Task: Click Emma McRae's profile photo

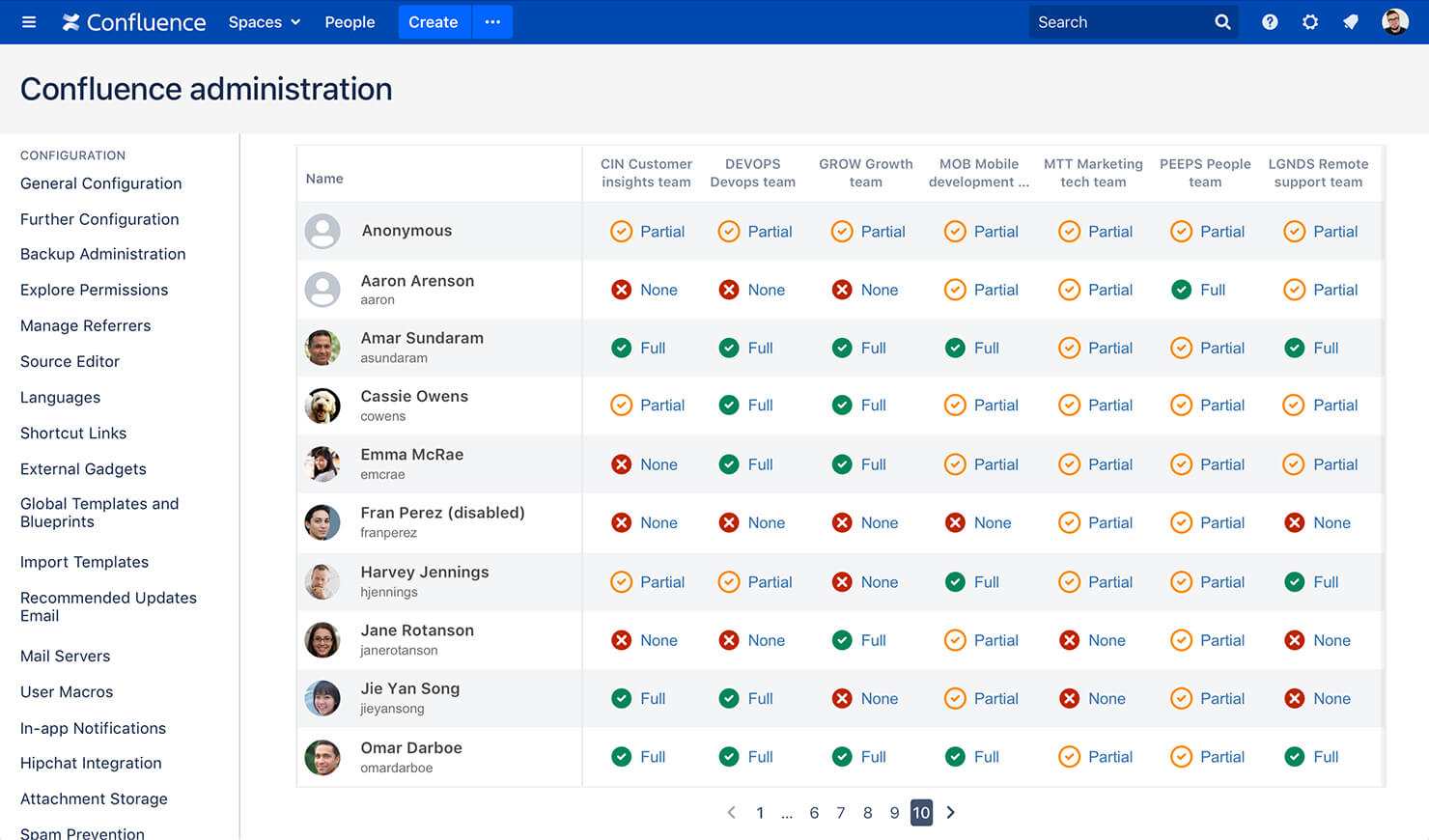Action: [322, 464]
